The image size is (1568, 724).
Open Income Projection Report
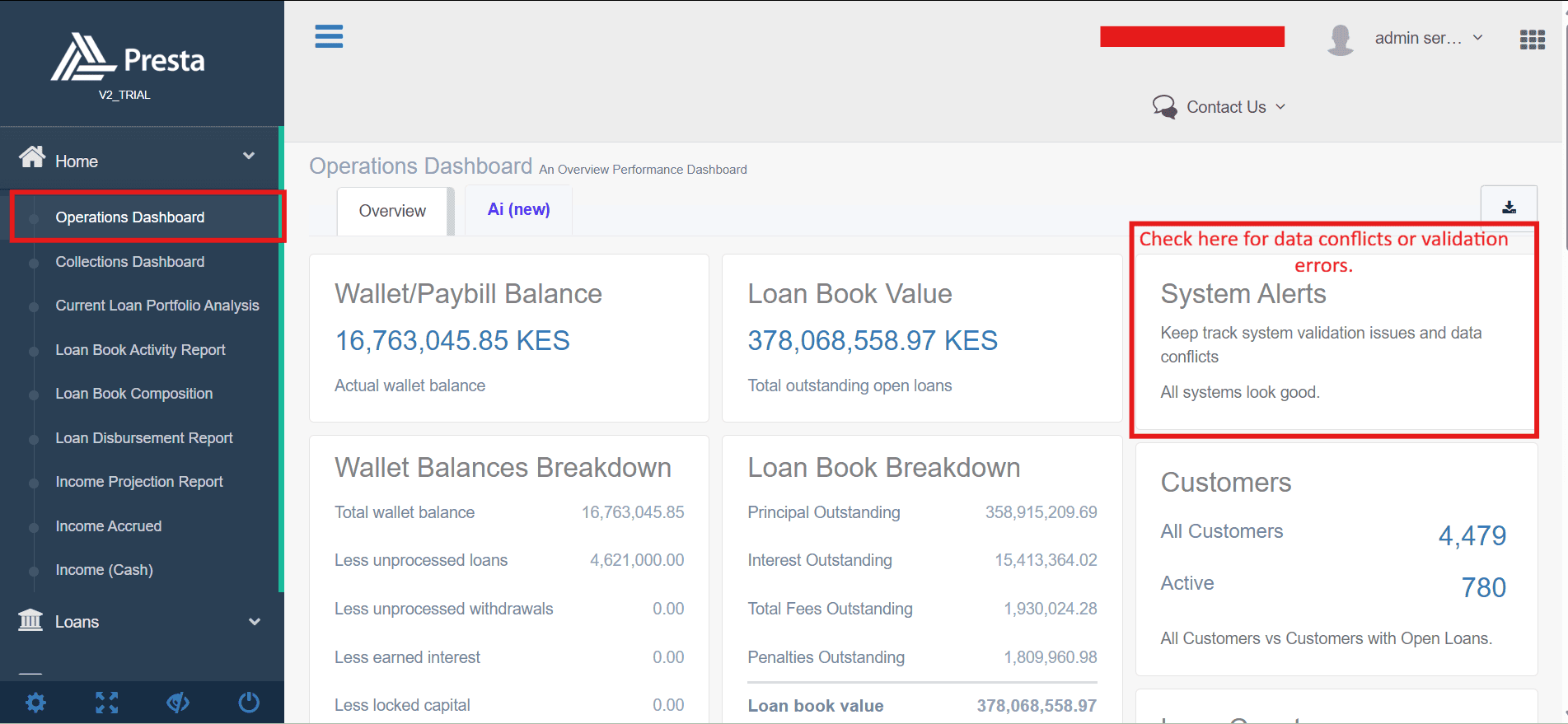click(x=139, y=482)
